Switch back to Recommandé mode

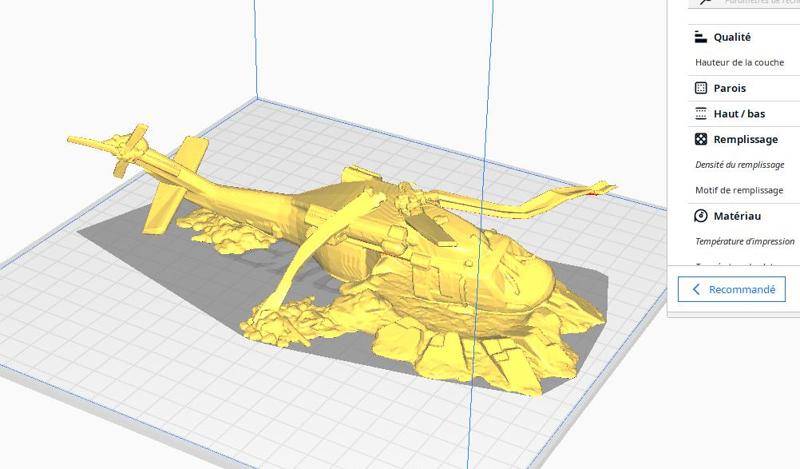coord(732,289)
